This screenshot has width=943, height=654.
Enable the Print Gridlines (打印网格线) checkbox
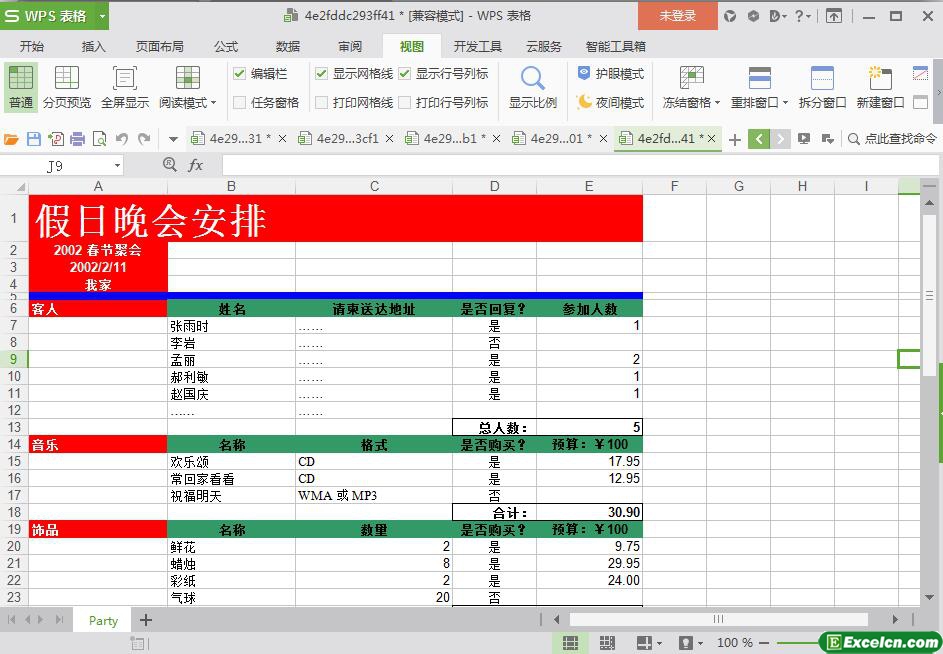[322, 102]
